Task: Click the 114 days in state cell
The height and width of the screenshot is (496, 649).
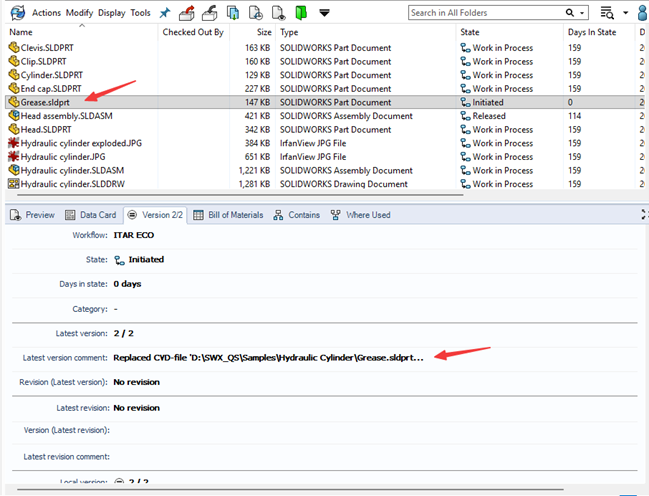Action: click(x=574, y=116)
